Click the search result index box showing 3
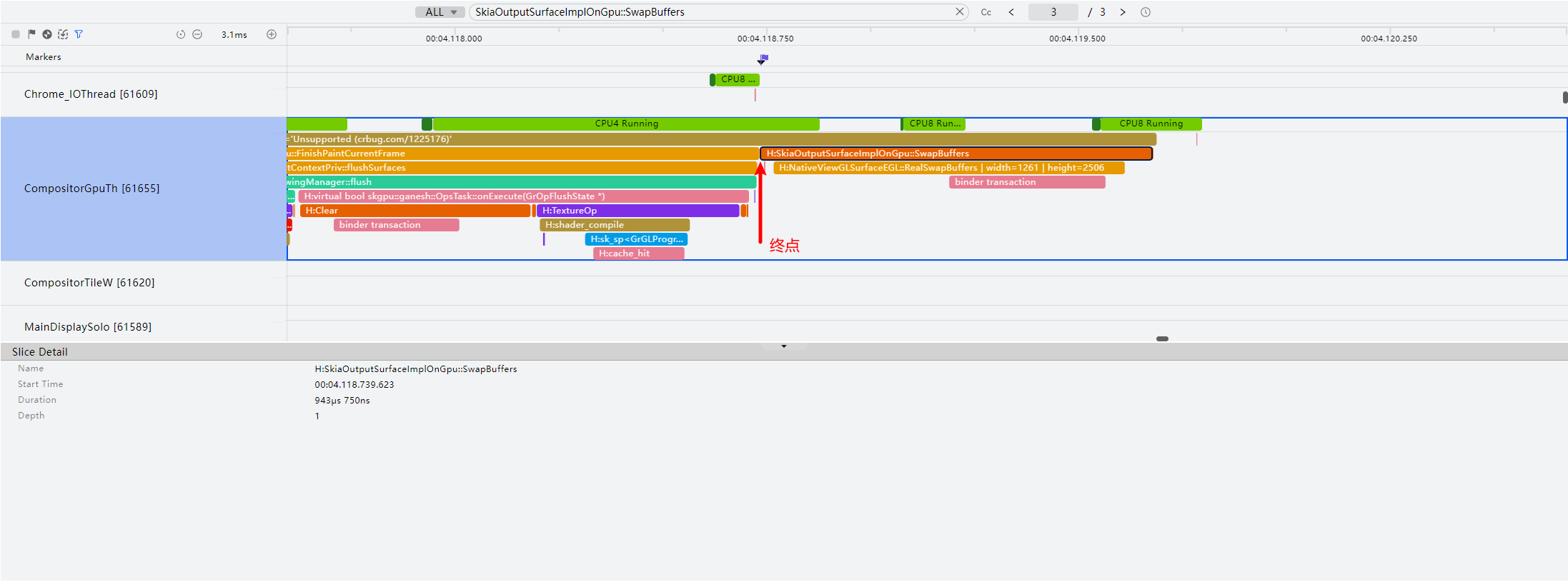The width and height of the screenshot is (1568, 582). point(1053,12)
